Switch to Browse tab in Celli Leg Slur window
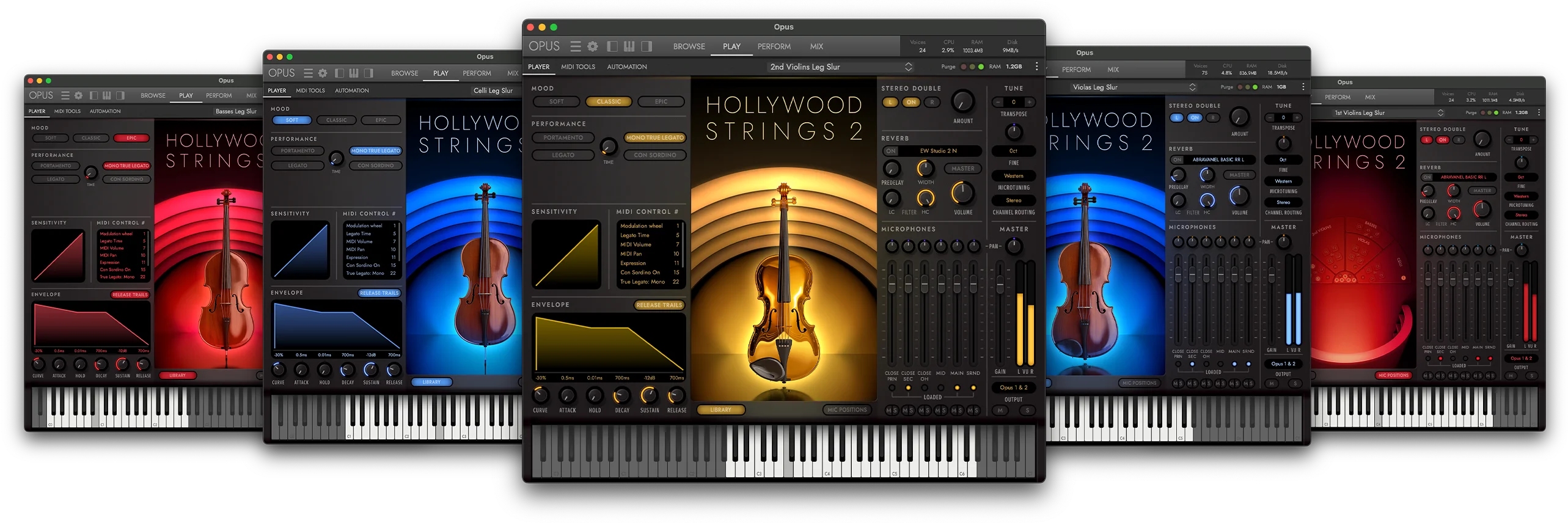 coord(405,73)
